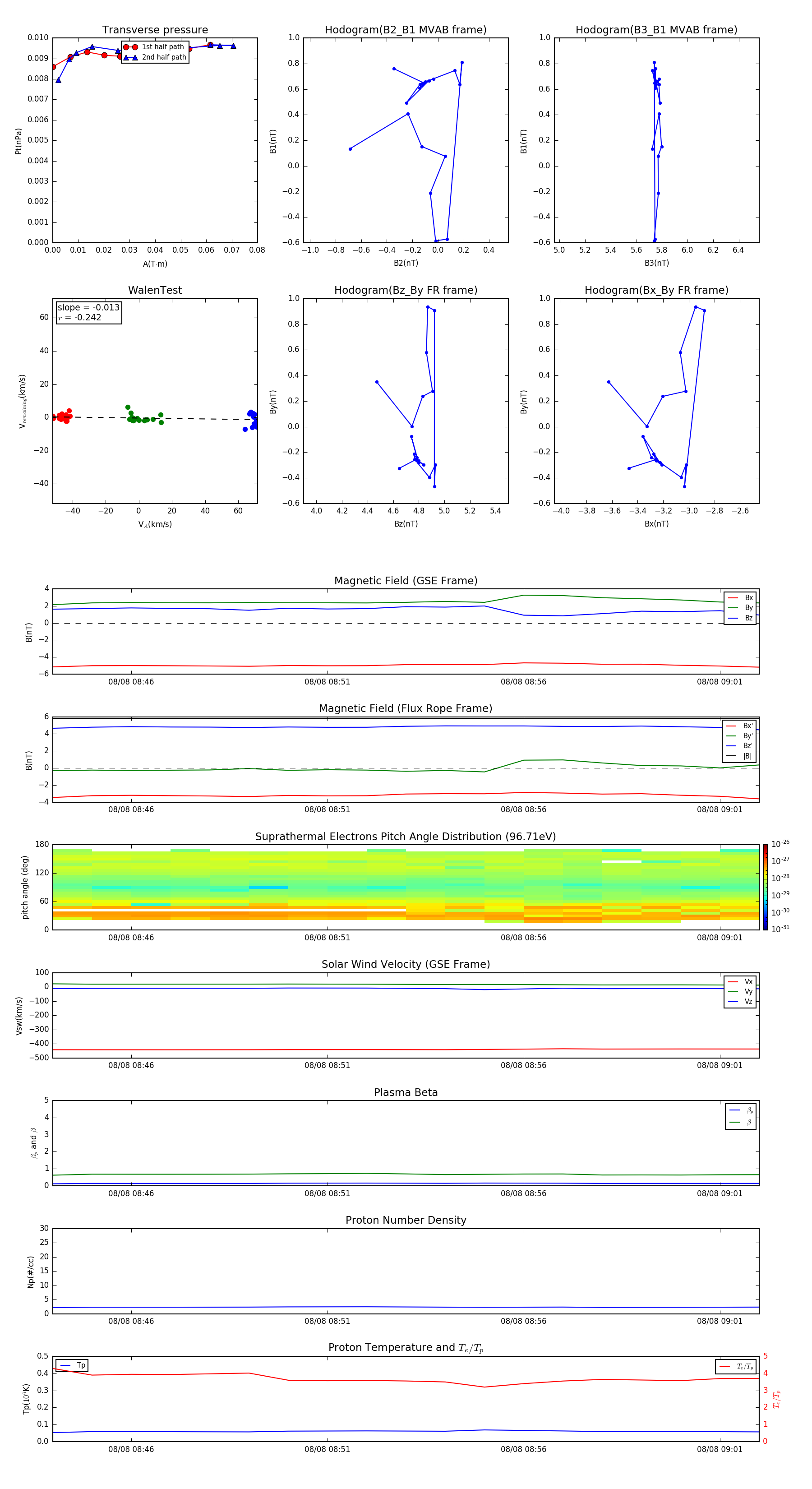Select the "Hodogram(Bz_By FR frame)" title
The width and height of the screenshot is (812, 1489).
[x=406, y=290]
